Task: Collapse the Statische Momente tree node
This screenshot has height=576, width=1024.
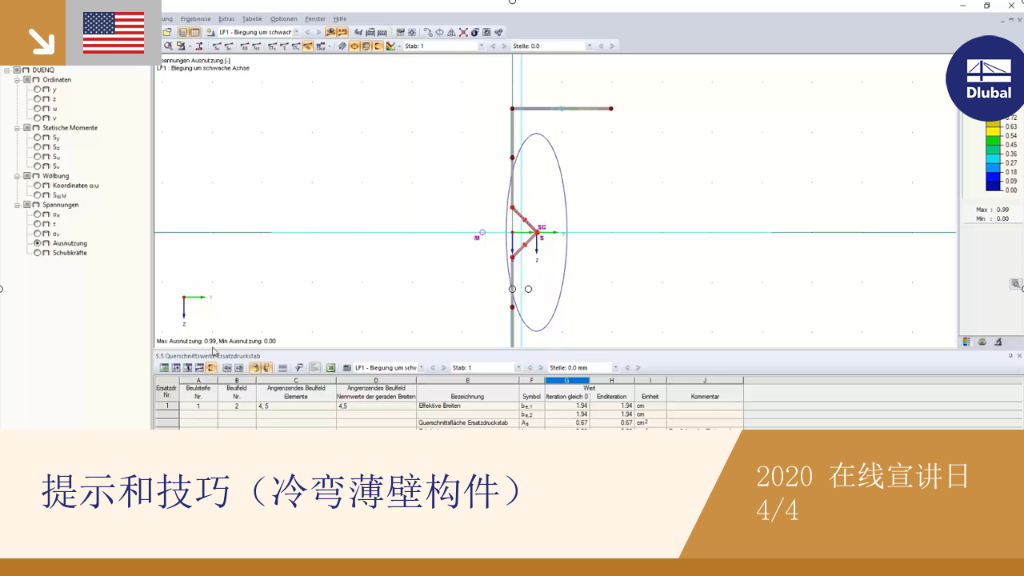Action: tap(17, 128)
